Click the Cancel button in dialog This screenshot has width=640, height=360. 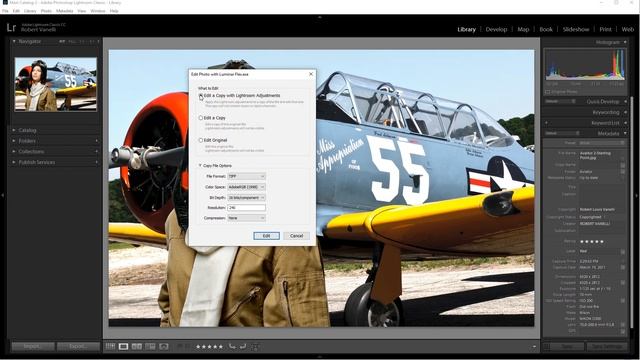click(296, 236)
